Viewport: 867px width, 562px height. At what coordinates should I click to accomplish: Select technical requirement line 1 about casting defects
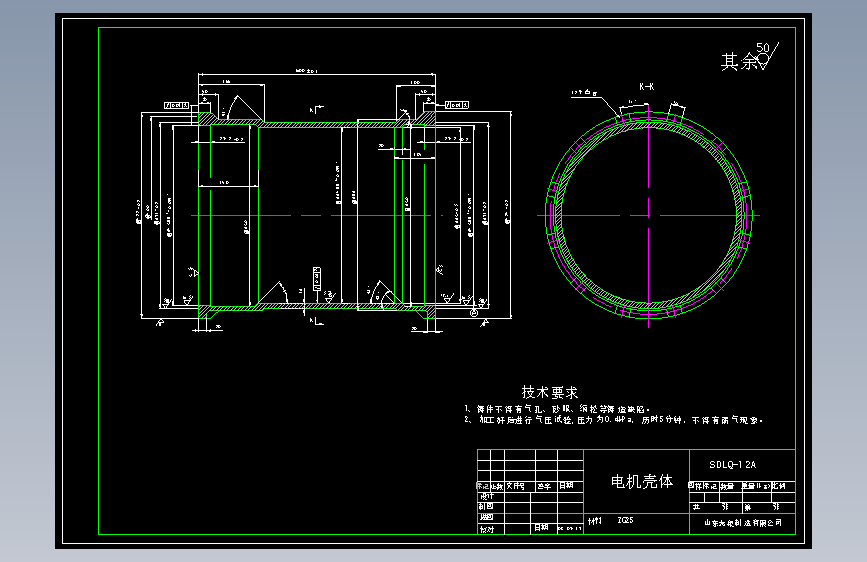pyautogui.click(x=557, y=409)
